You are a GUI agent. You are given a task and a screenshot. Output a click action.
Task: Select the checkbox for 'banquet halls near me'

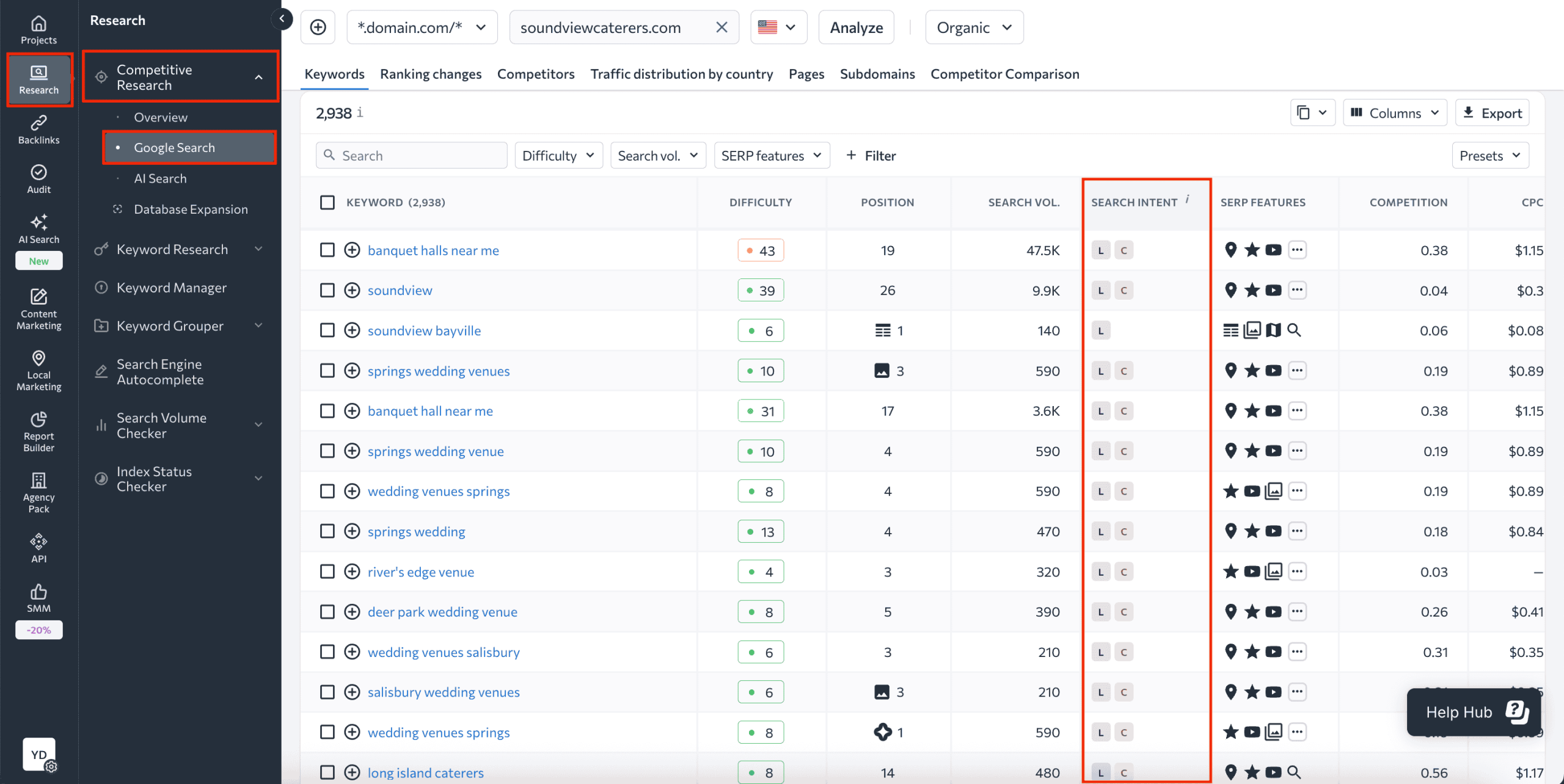tap(327, 250)
